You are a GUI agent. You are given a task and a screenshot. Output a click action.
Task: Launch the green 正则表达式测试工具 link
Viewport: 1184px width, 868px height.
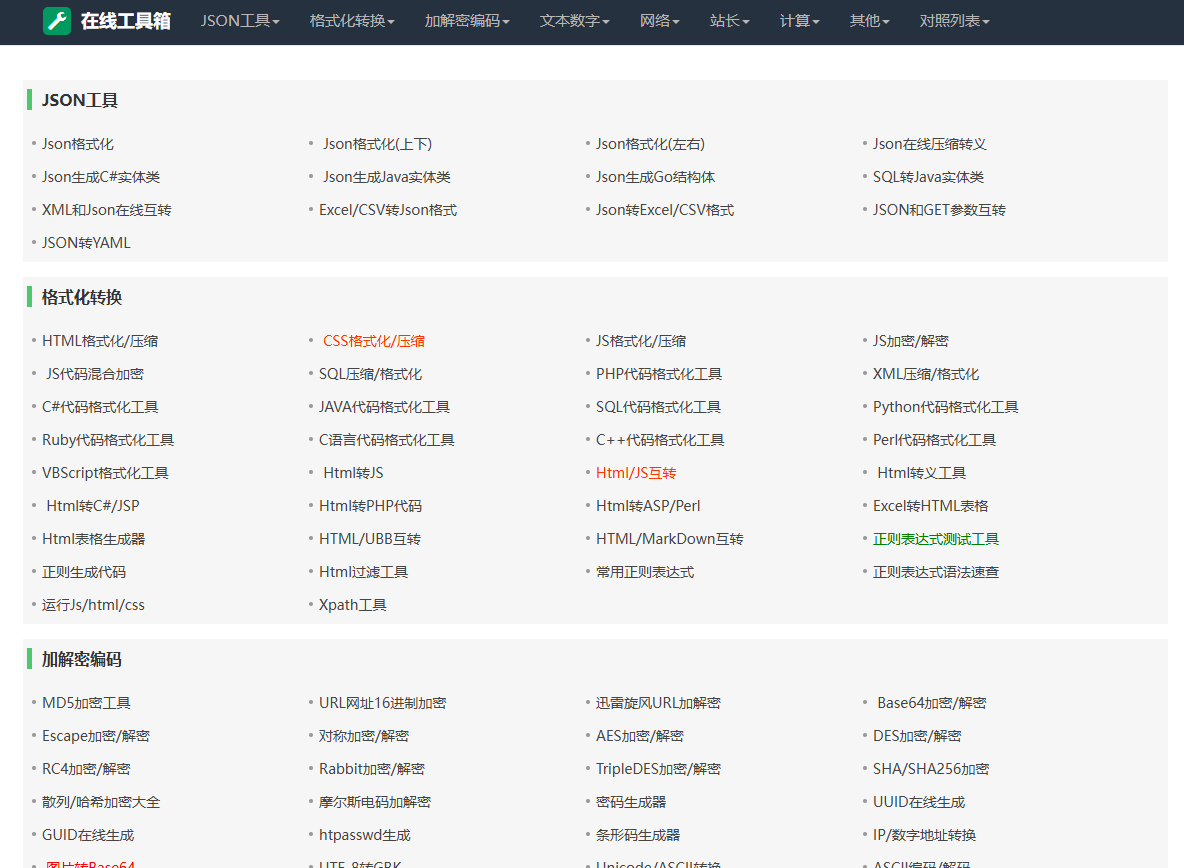pos(936,539)
